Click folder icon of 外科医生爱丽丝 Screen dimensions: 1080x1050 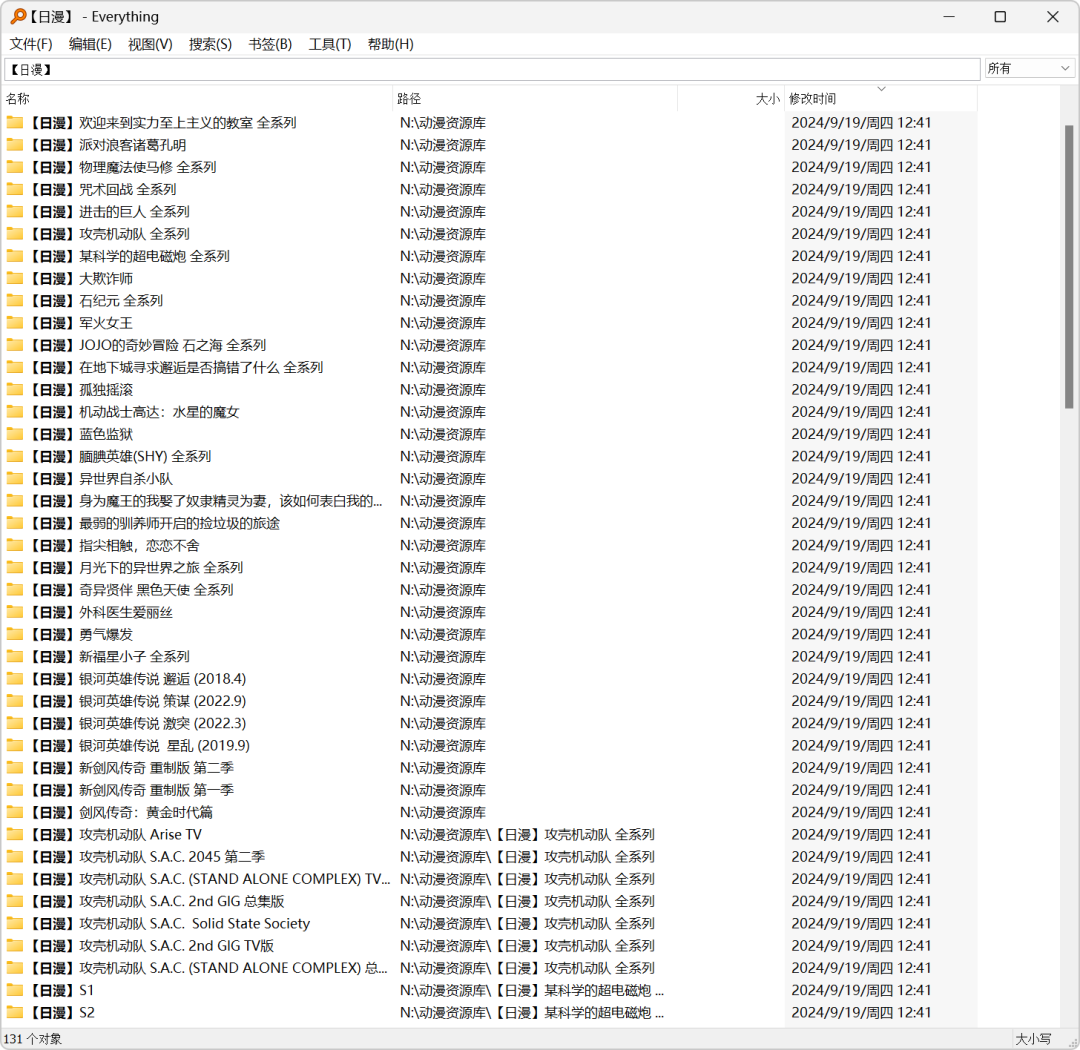point(14,612)
